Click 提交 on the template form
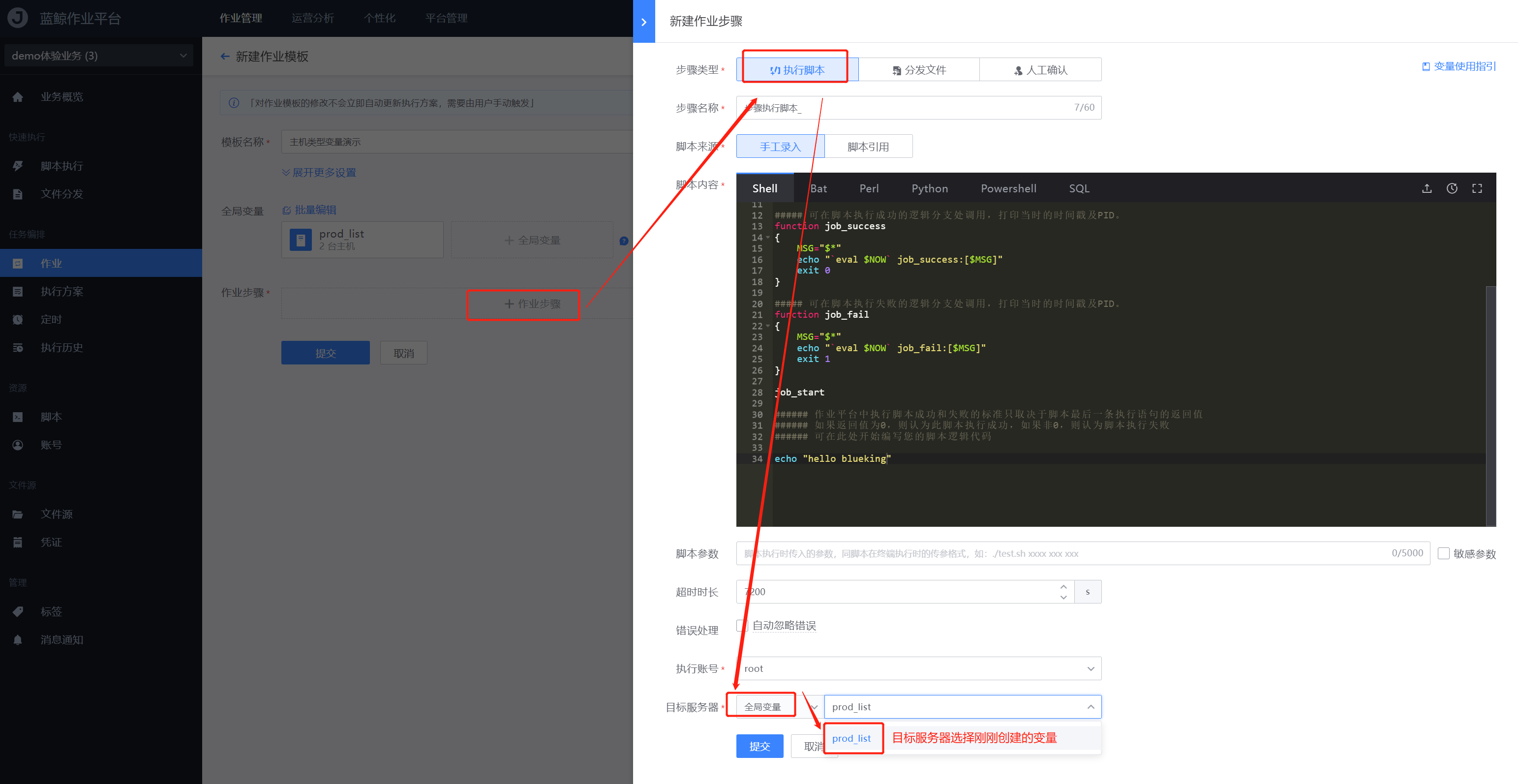 [325, 353]
